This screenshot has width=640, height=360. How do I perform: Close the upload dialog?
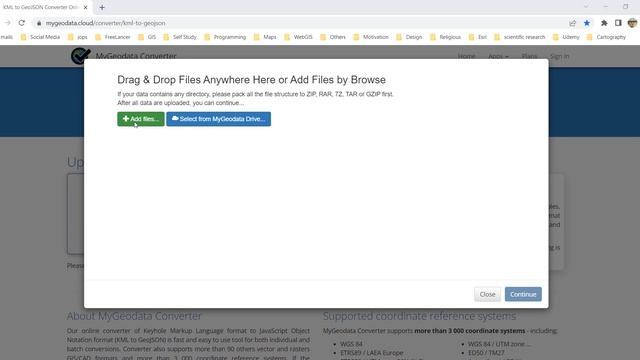pyautogui.click(x=487, y=294)
